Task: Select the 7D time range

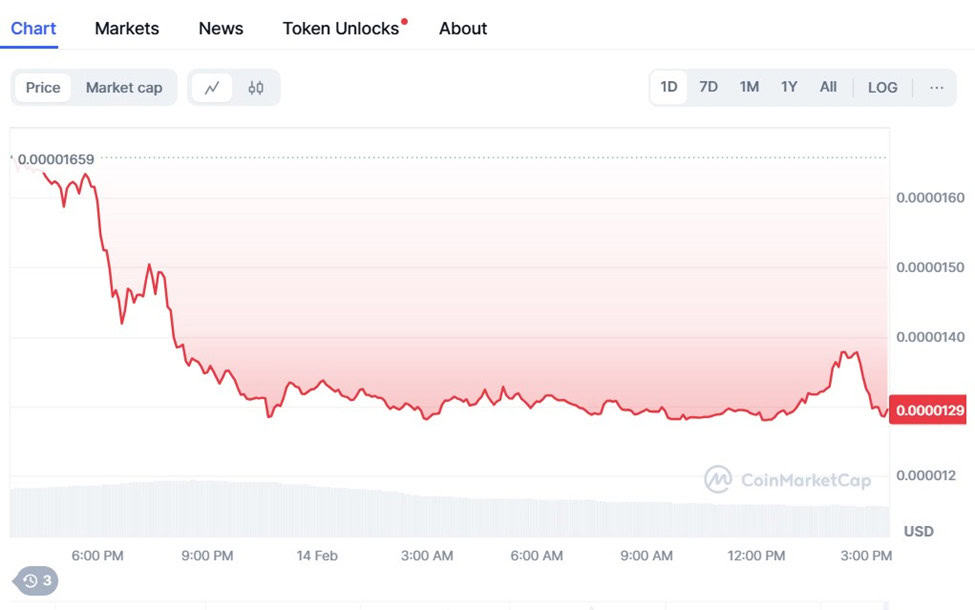Action: pyautogui.click(x=708, y=87)
